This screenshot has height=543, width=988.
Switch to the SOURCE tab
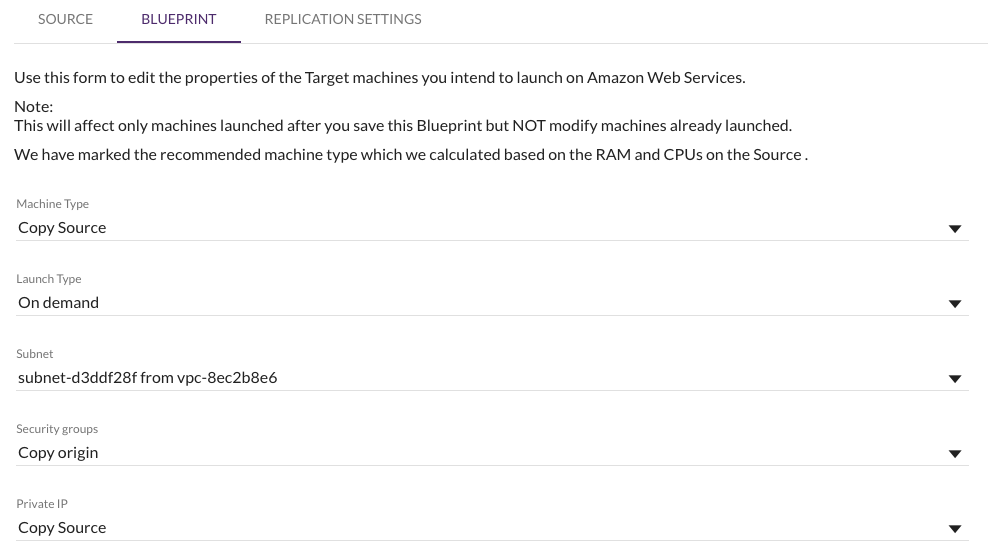click(x=66, y=20)
